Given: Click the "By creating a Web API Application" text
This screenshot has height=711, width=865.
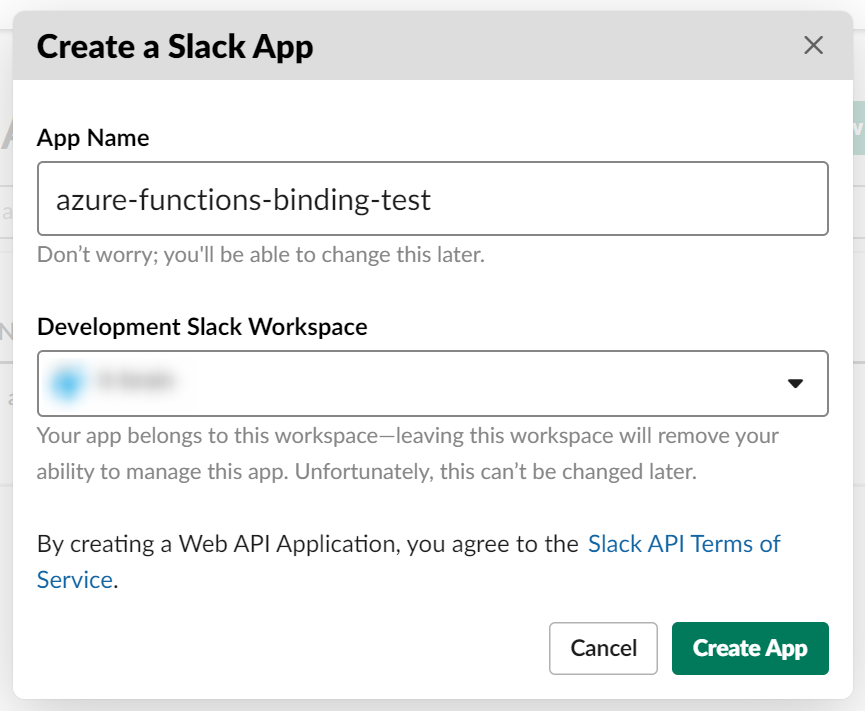Looking at the screenshot, I should tap(307, 544).
